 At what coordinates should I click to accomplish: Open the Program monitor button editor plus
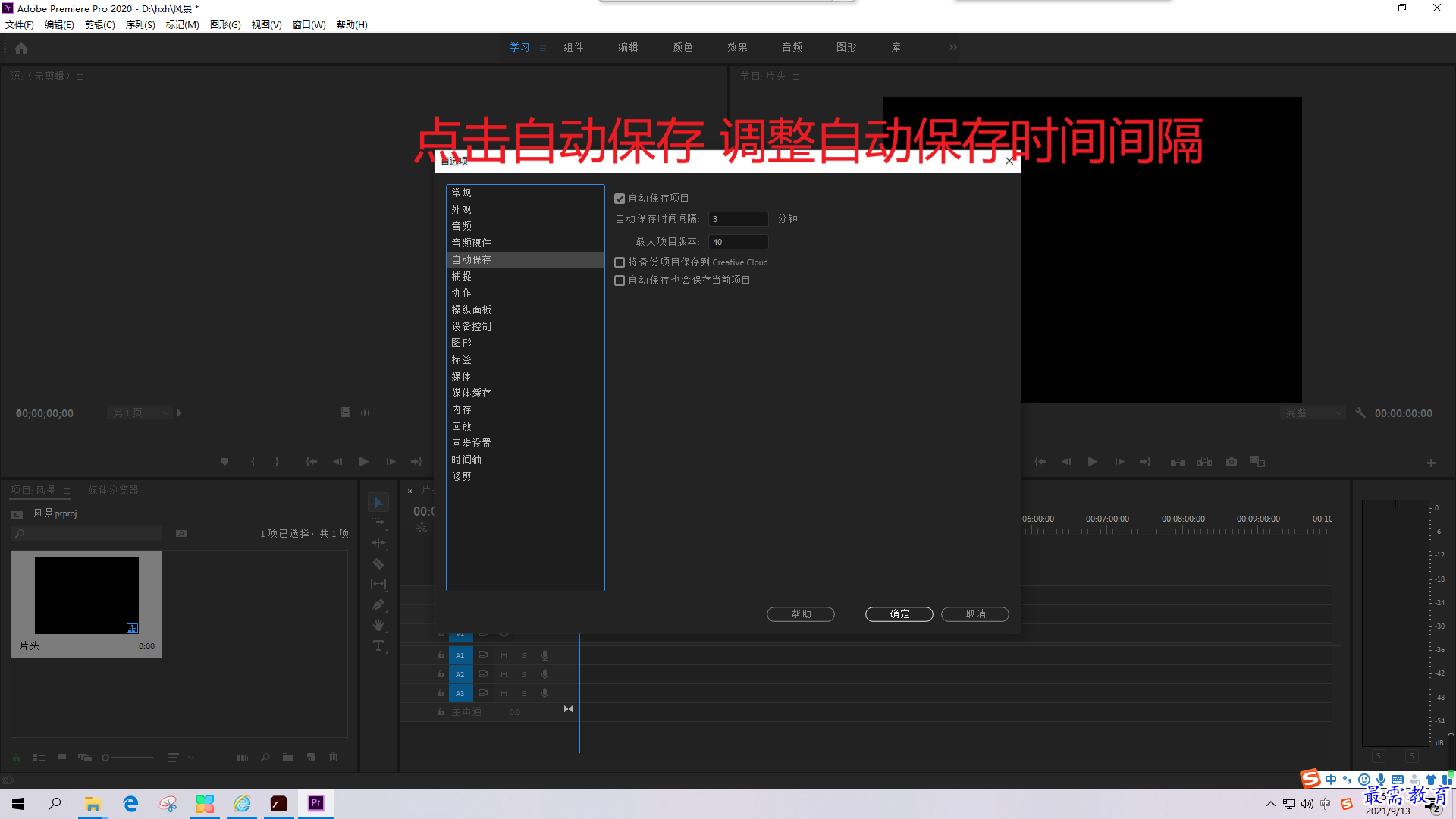[1431, 463]
